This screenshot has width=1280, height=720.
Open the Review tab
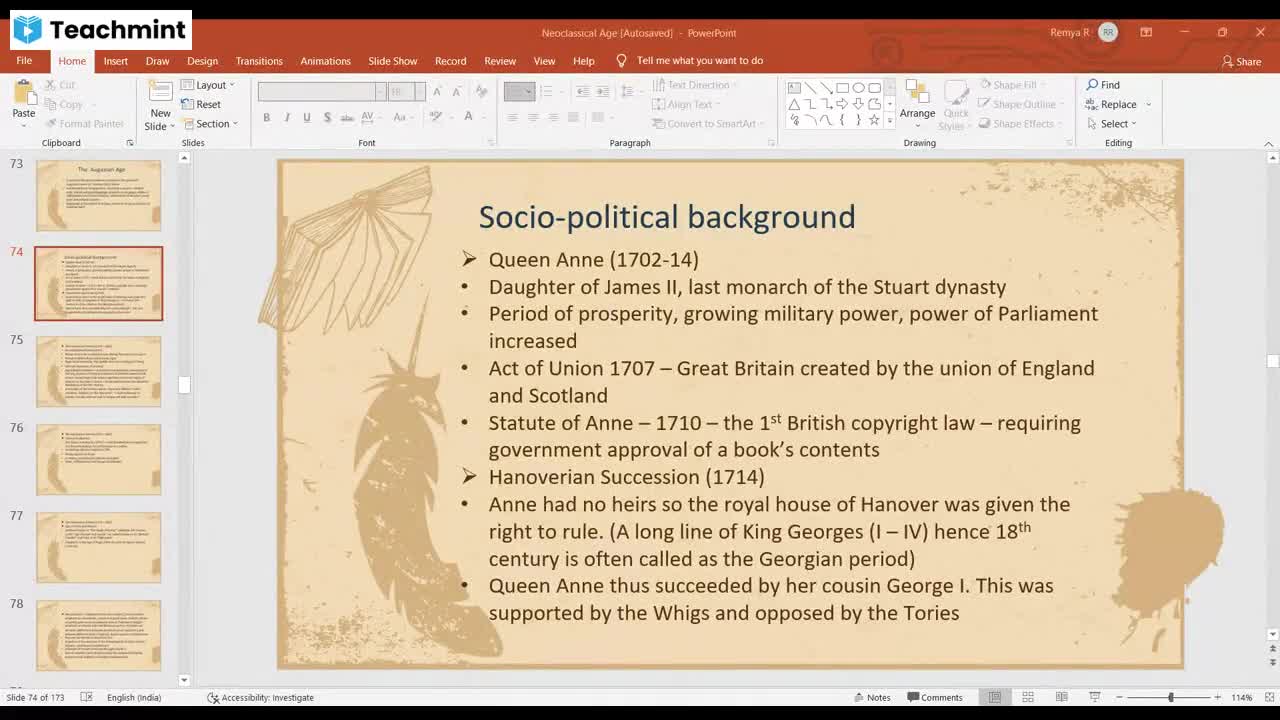pos(500,61)
